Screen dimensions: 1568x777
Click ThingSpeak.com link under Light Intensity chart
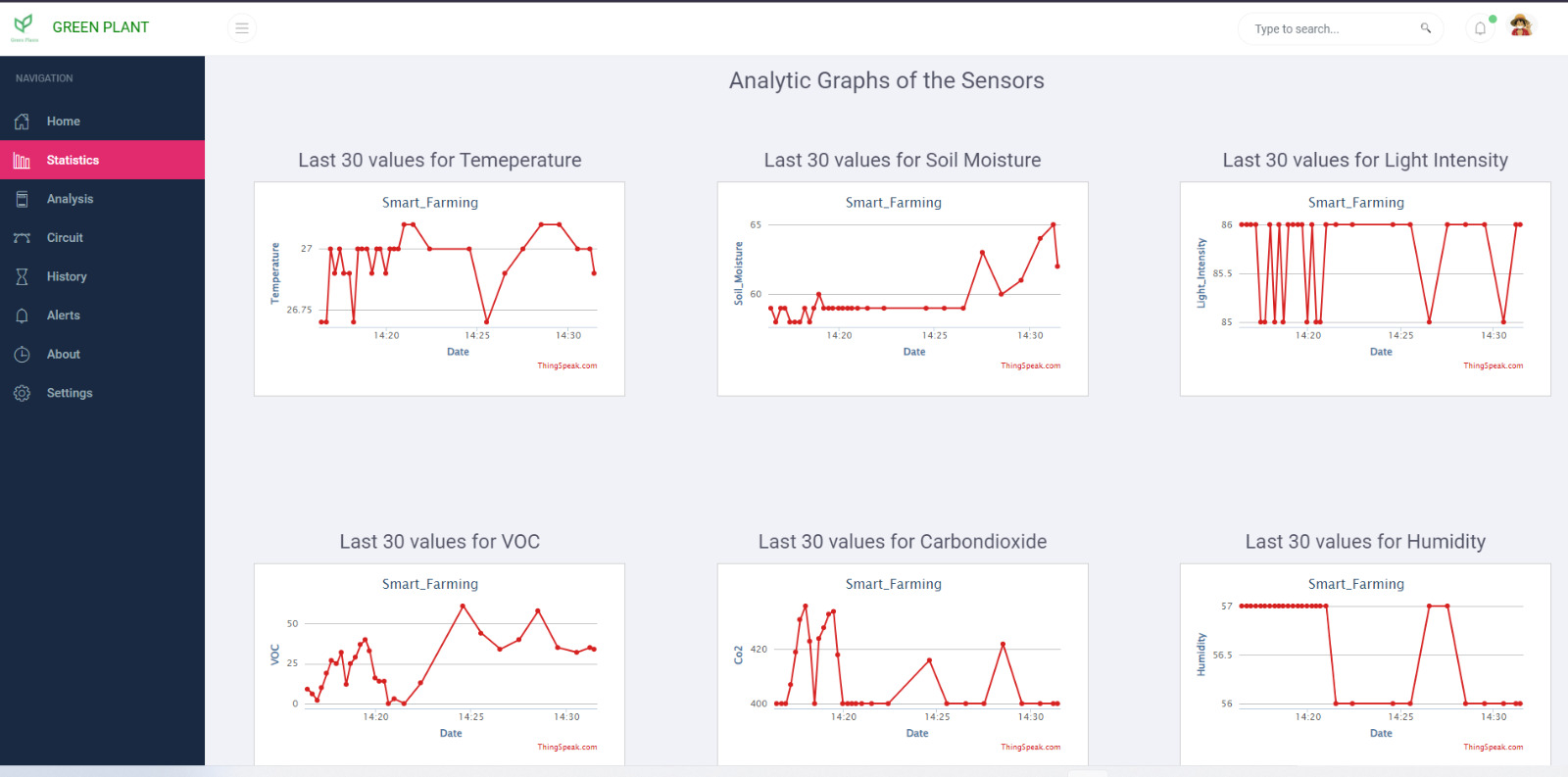(1493, 365)
